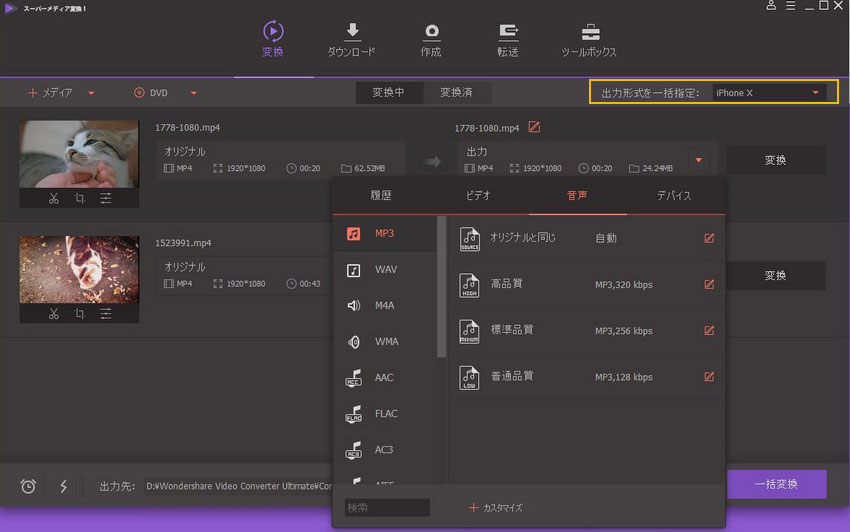Viewport: 850px width, 532px height.
Task: Click the cat video thumbnail for 1778-1080.mp4
Action: [79, 154]
